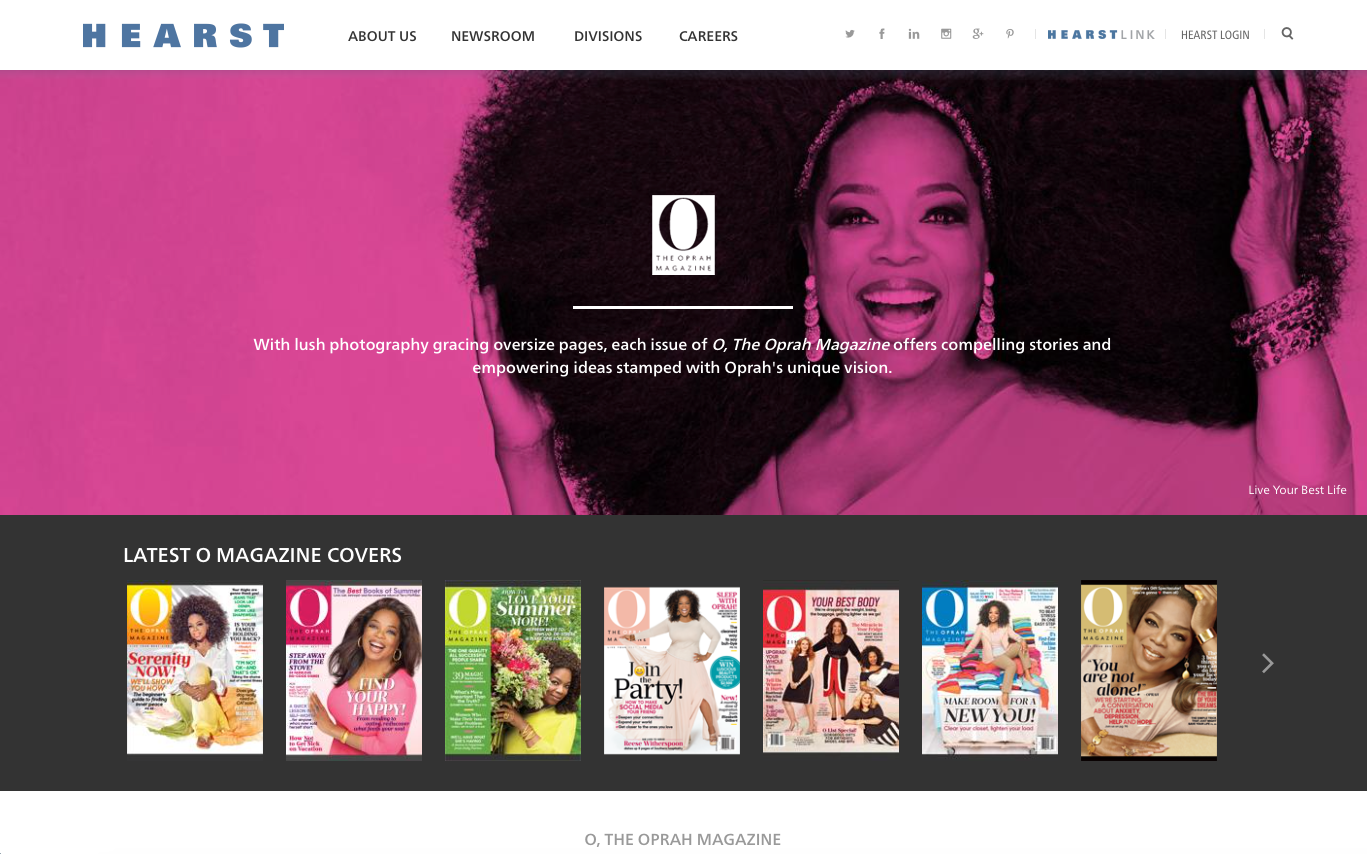The height and width of the screenshot is (854, 1367).
Task: Open the Make Room for a New You cover
Action: point(990,670)
